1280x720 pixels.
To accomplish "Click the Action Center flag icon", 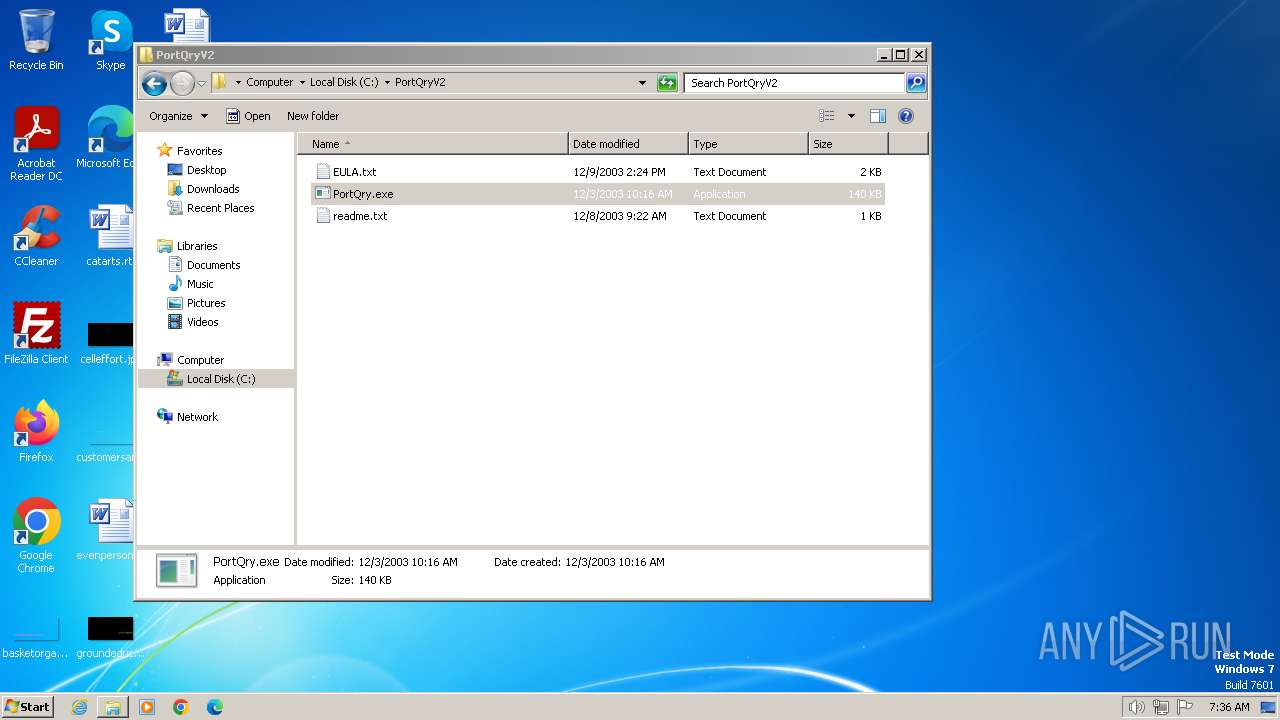I will coord(1185,707).
